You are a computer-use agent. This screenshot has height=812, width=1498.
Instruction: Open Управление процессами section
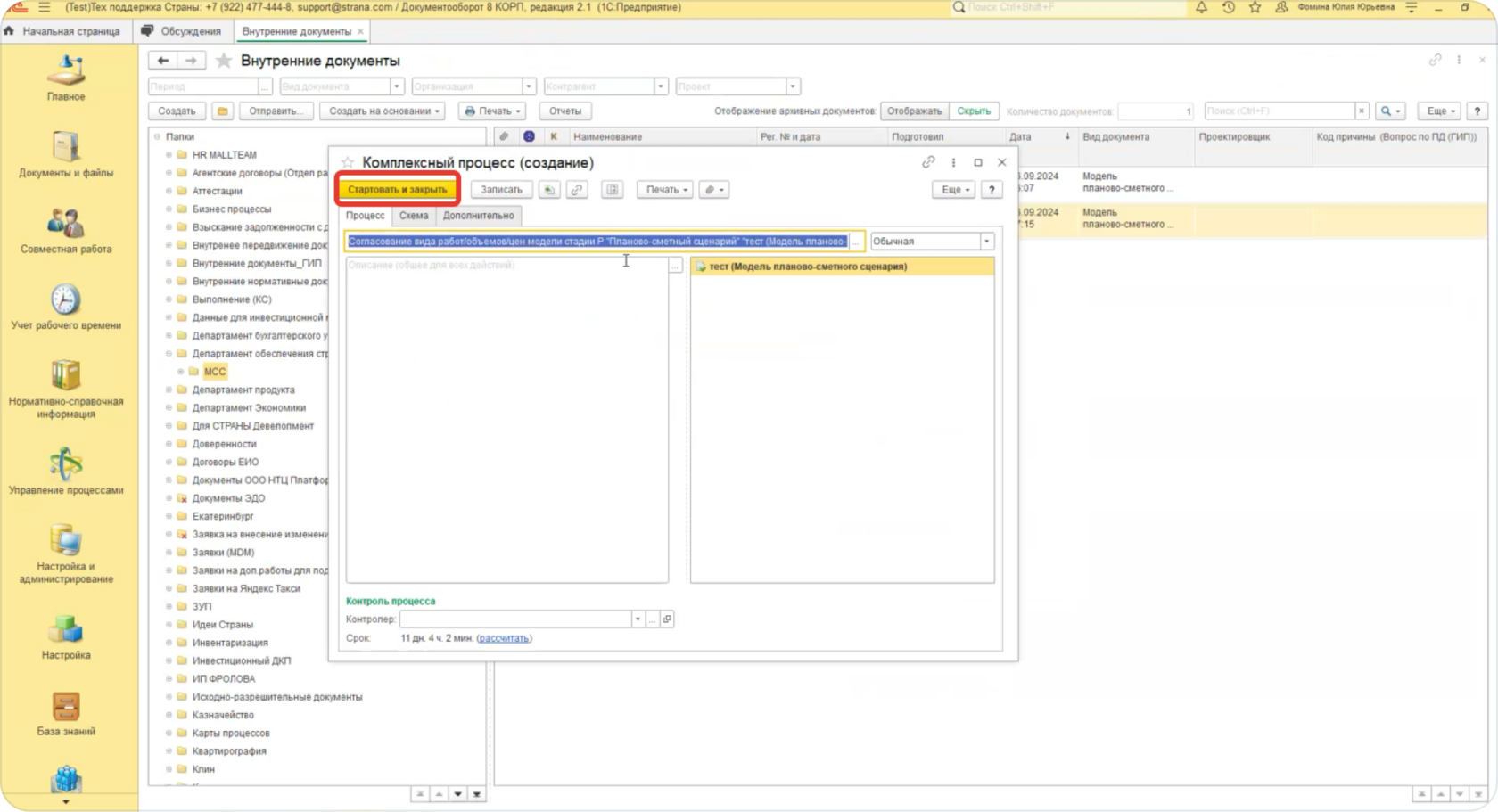(x=66, y=471)
